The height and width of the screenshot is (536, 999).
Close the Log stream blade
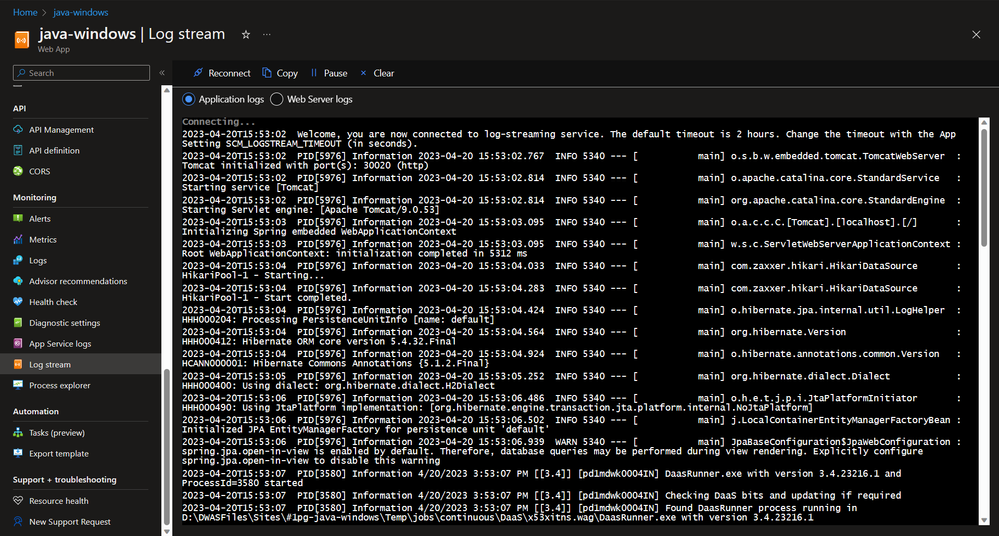(976, 34)
